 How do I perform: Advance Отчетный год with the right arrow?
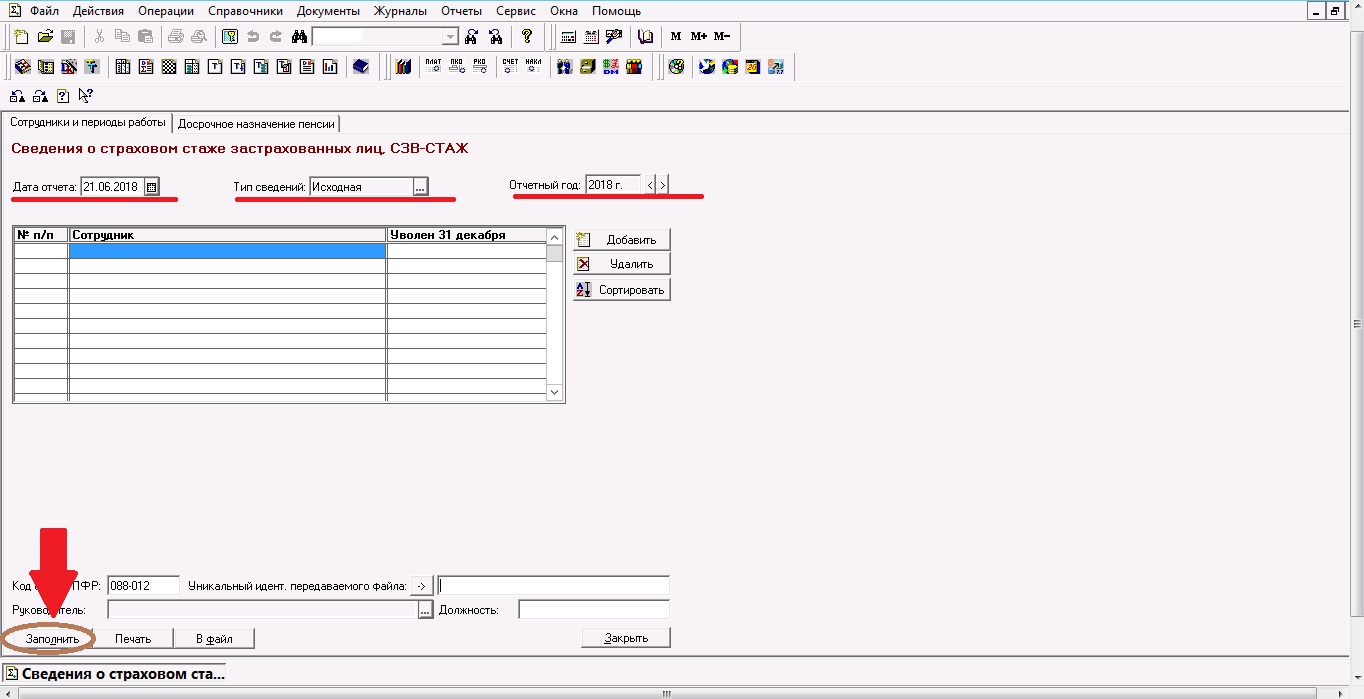coord(662,185)
